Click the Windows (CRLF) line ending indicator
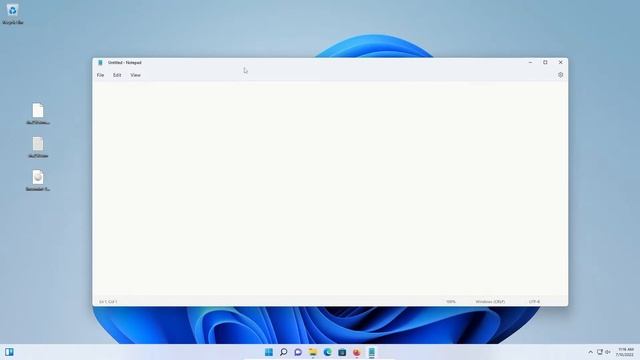This screenshot has width=640, height=360. [x=490, y=302]
